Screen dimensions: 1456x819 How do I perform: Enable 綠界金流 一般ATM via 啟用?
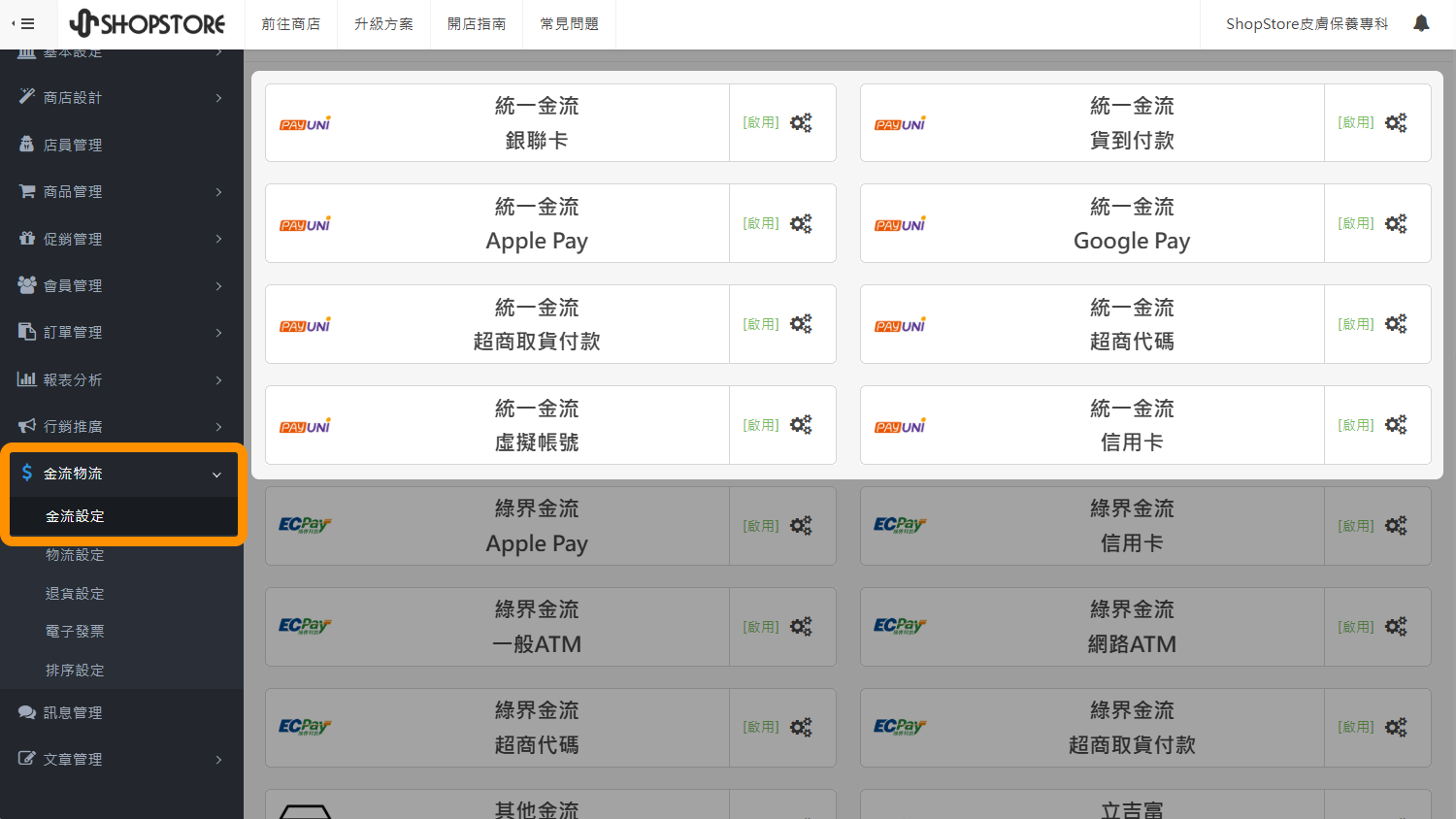(761, 627)
